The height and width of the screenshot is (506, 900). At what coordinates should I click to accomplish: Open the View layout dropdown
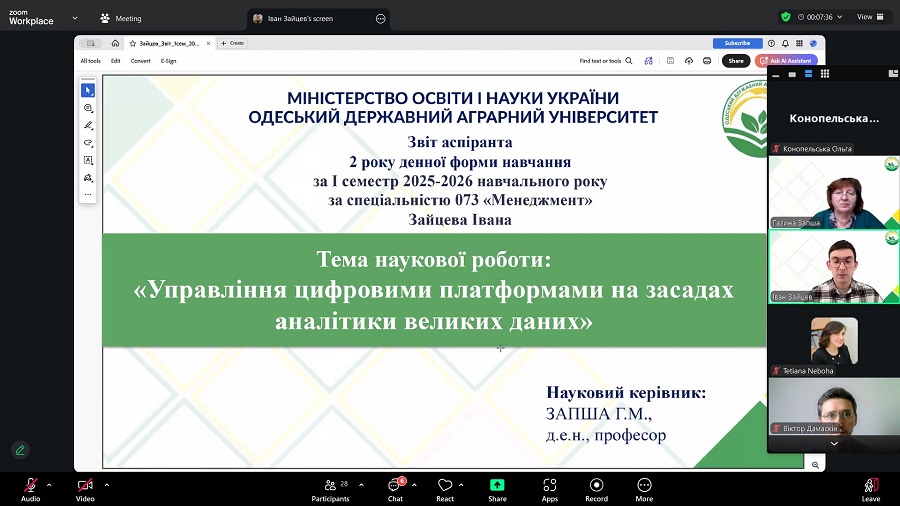[870, 17]
